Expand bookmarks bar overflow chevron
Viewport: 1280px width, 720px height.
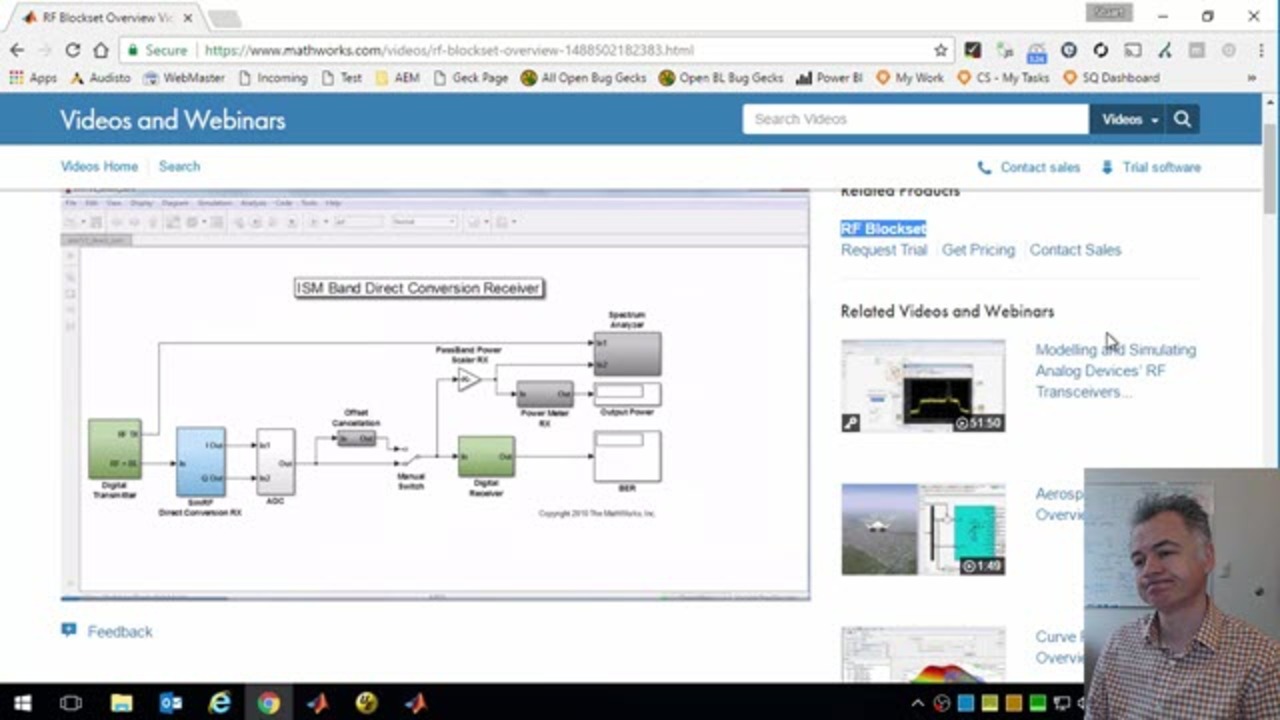1251,78
